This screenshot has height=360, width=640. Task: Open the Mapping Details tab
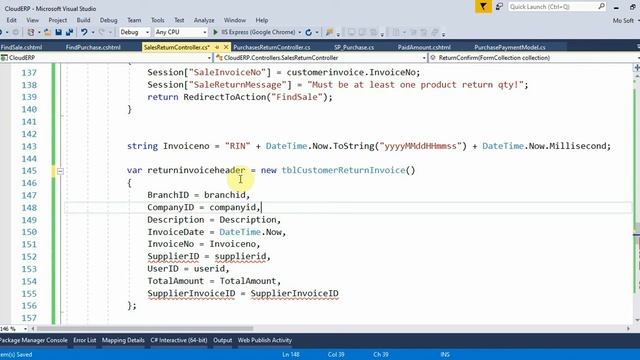pyautogui.click(x=123, y=340)
